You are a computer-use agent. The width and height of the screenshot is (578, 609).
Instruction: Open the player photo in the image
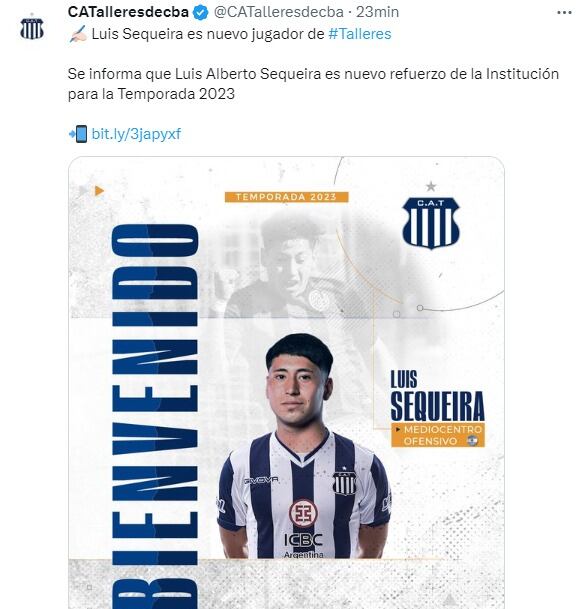pos(303,446)
